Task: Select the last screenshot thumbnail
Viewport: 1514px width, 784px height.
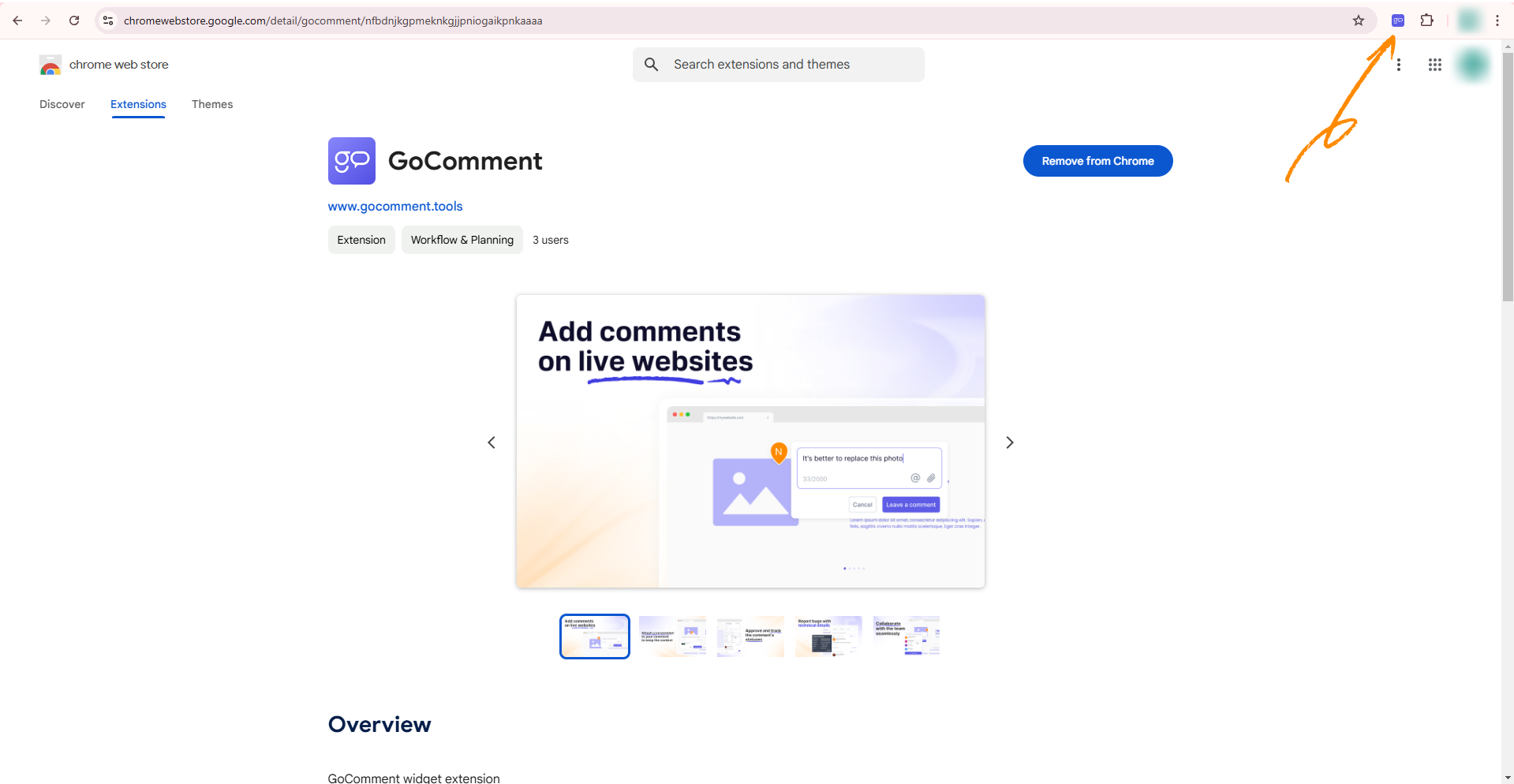Action: point(906,637)
